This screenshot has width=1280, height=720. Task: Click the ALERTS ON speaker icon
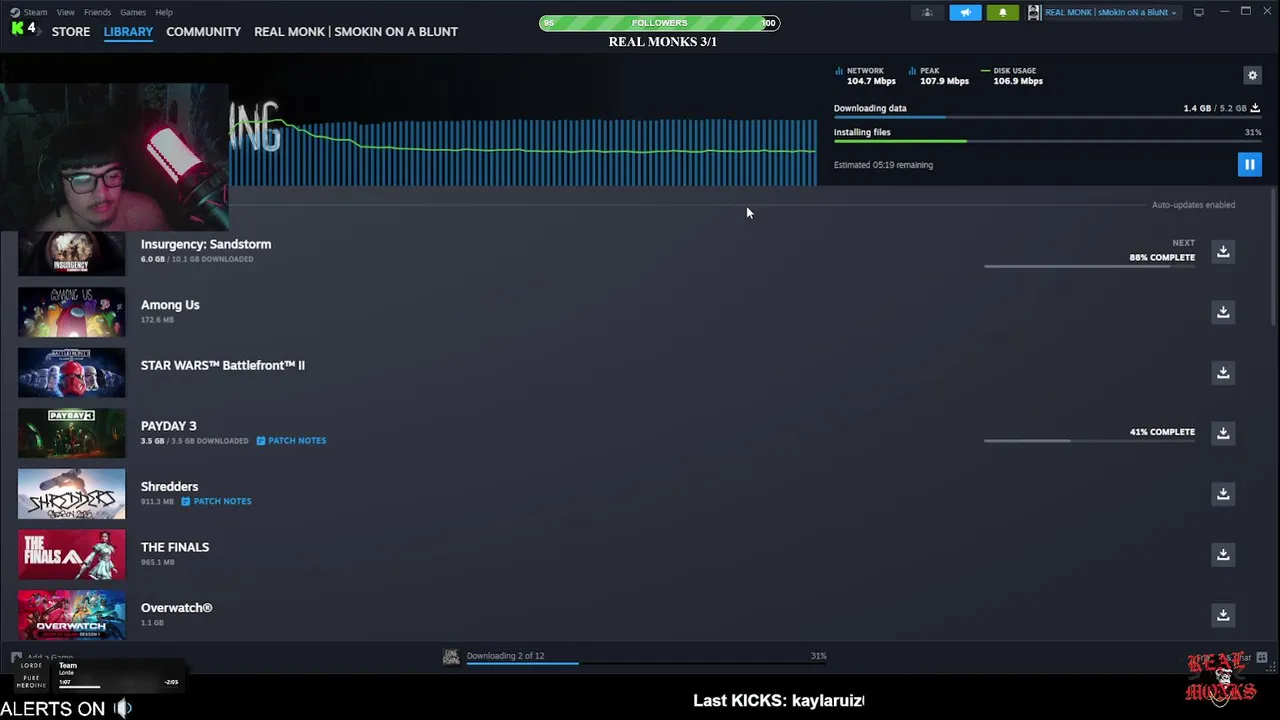pyautogui.click(x=122, y=708)
